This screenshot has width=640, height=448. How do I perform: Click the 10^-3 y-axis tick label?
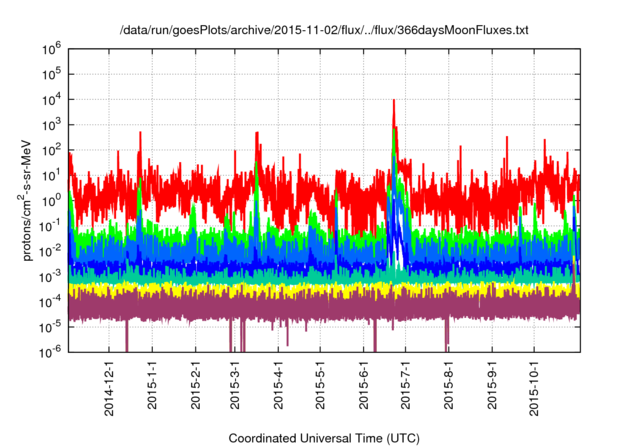point(50,277)
